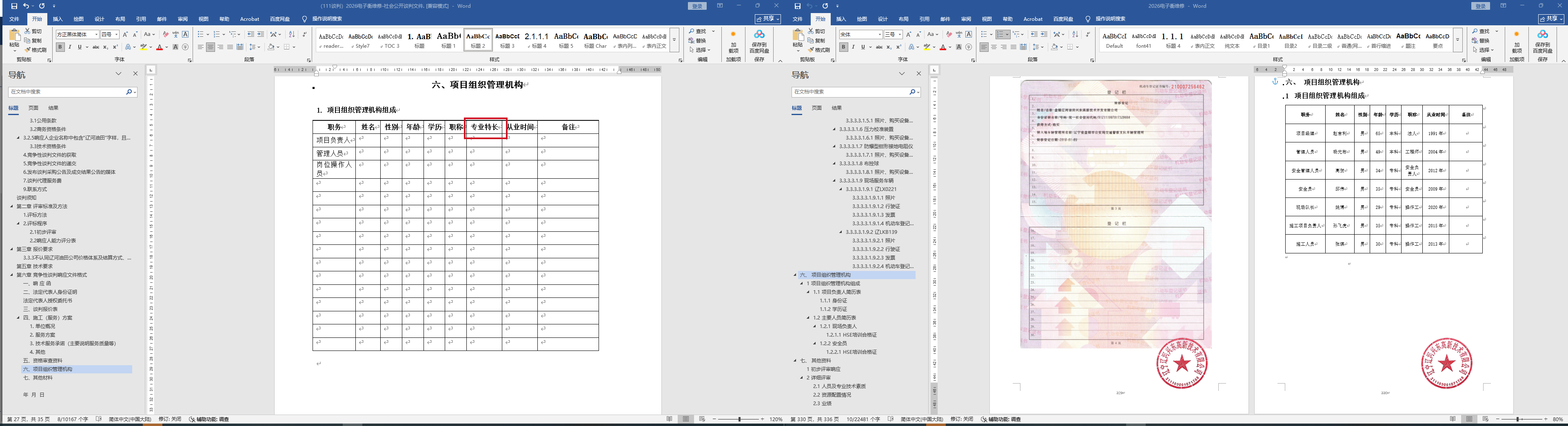Increase indent in the right Word window
Screen dimensions: 1568x426
pos(1044,35)
